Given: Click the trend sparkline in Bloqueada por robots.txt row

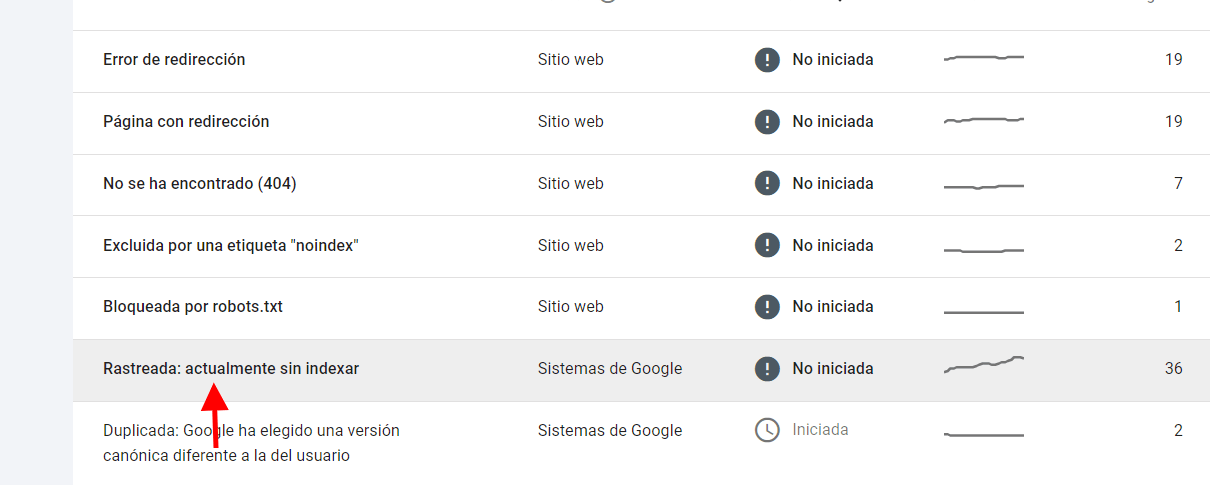Looking at the screenshot, I should coord(984,312).
